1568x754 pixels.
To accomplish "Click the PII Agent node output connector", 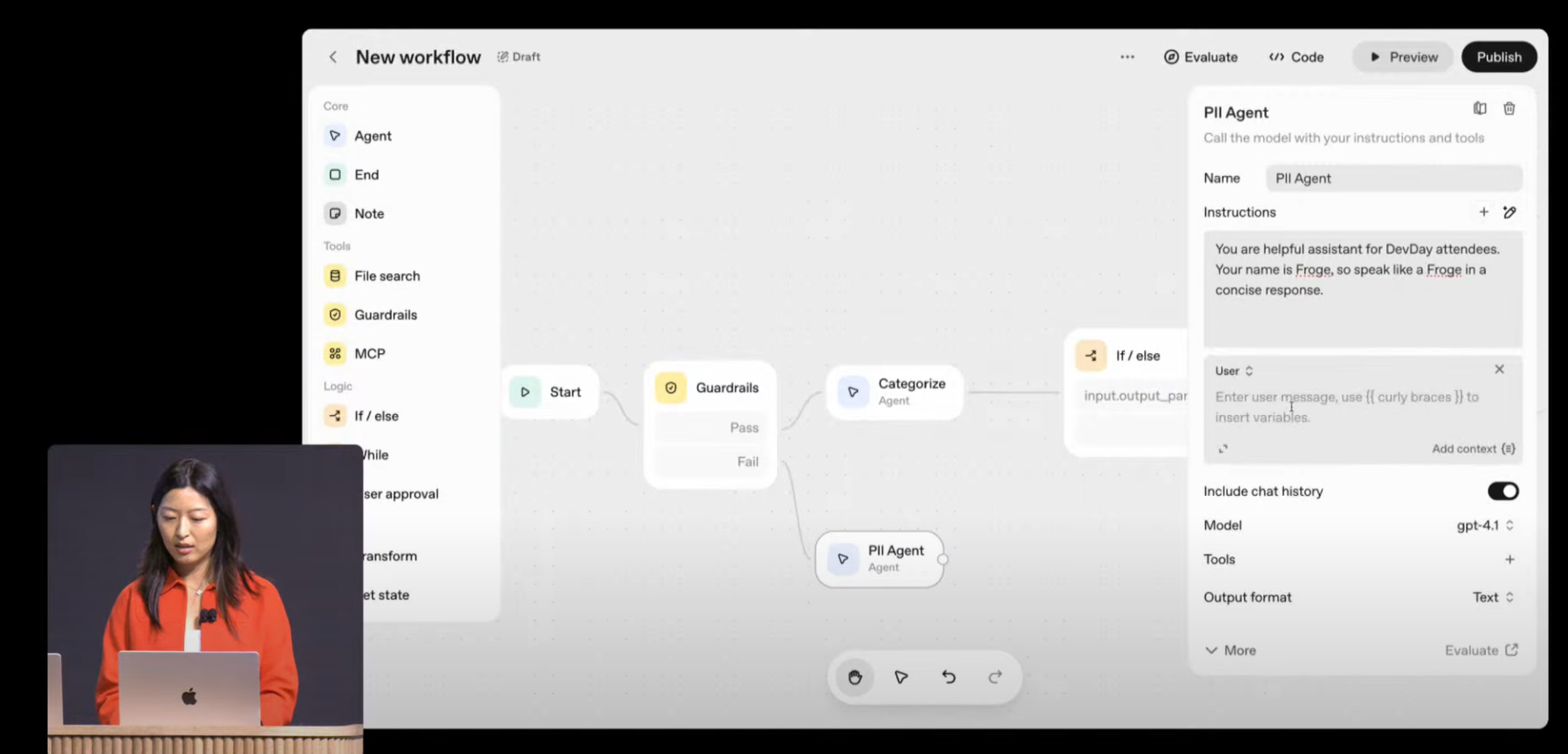I will click(x=943, y=559).
